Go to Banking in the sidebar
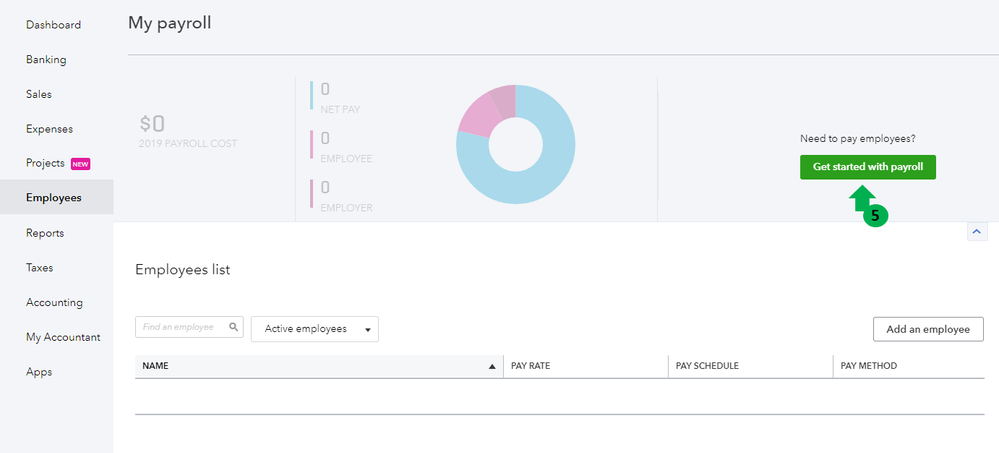This screenshot has width=999, height=453. tap(46, 59)
